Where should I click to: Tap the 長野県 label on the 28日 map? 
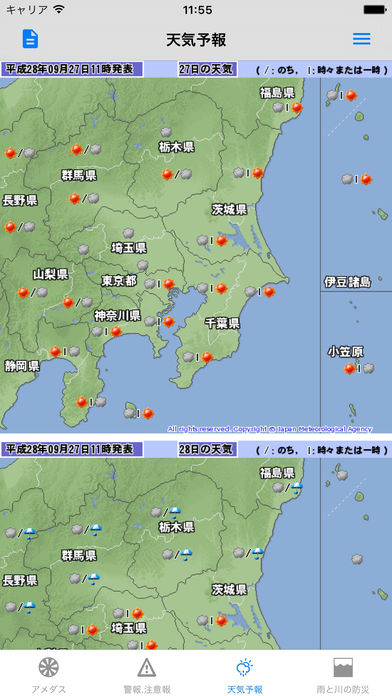(20, 580)
